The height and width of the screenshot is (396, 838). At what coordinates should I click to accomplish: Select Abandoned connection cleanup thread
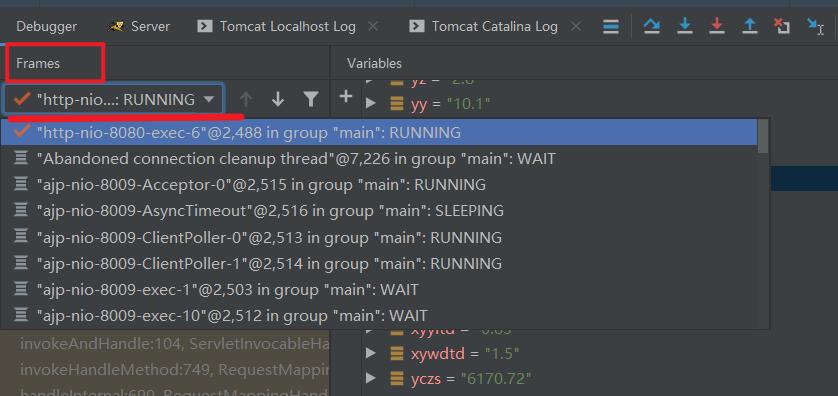379,159
